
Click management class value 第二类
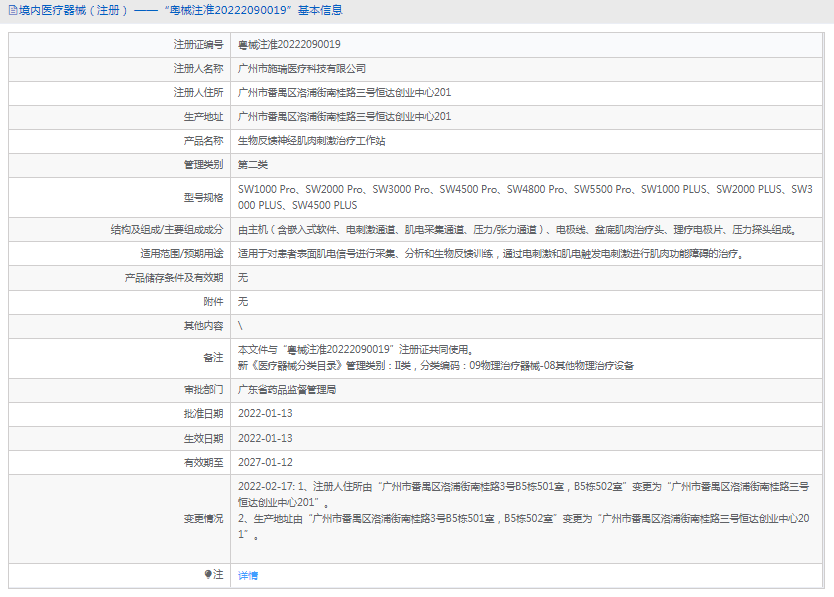pos(253,165)
